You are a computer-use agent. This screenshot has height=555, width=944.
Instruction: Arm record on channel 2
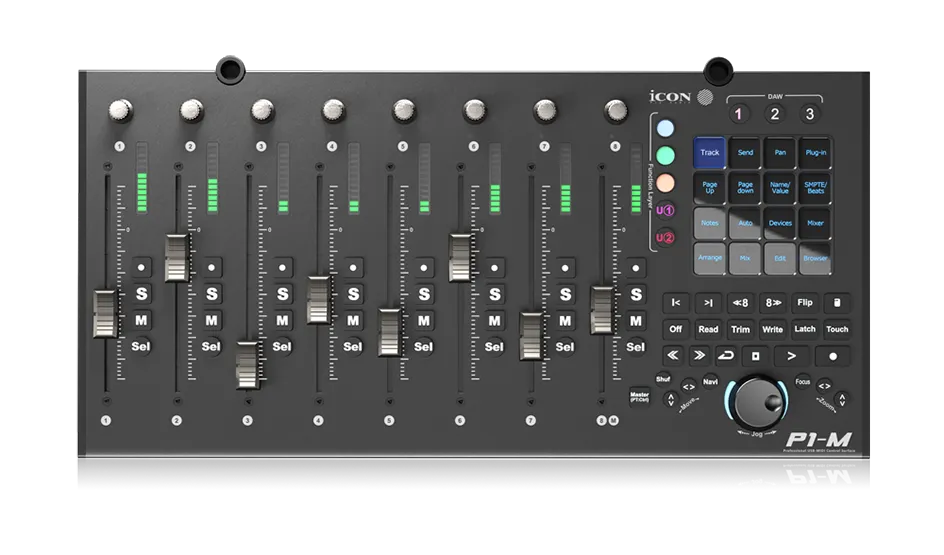212,267
